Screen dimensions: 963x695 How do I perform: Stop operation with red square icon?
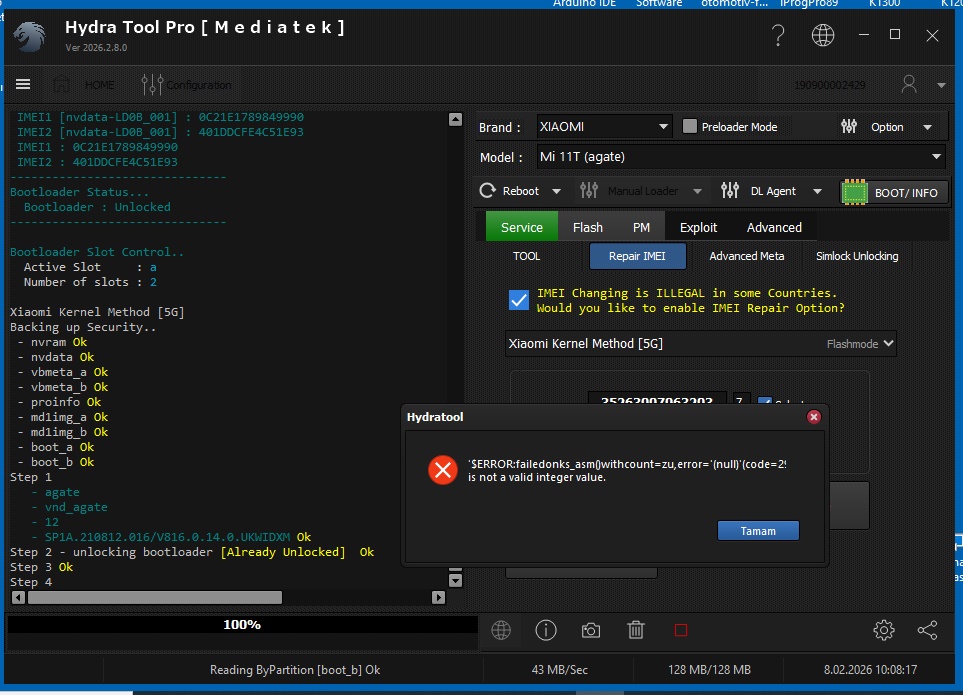(681, 630)
